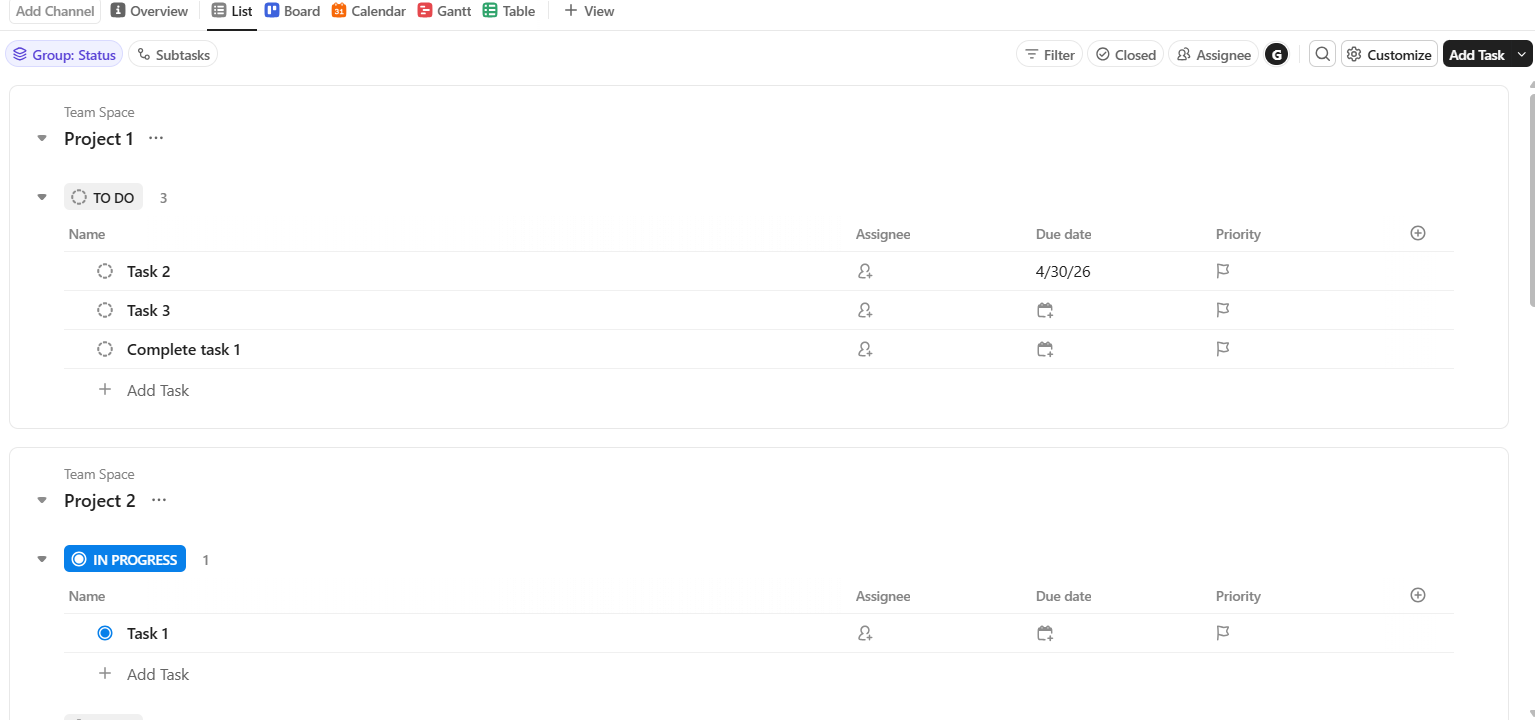The width and height of the screenshot is (1535, 720).
Task: Add a new View
Action: tap(589, 11)
